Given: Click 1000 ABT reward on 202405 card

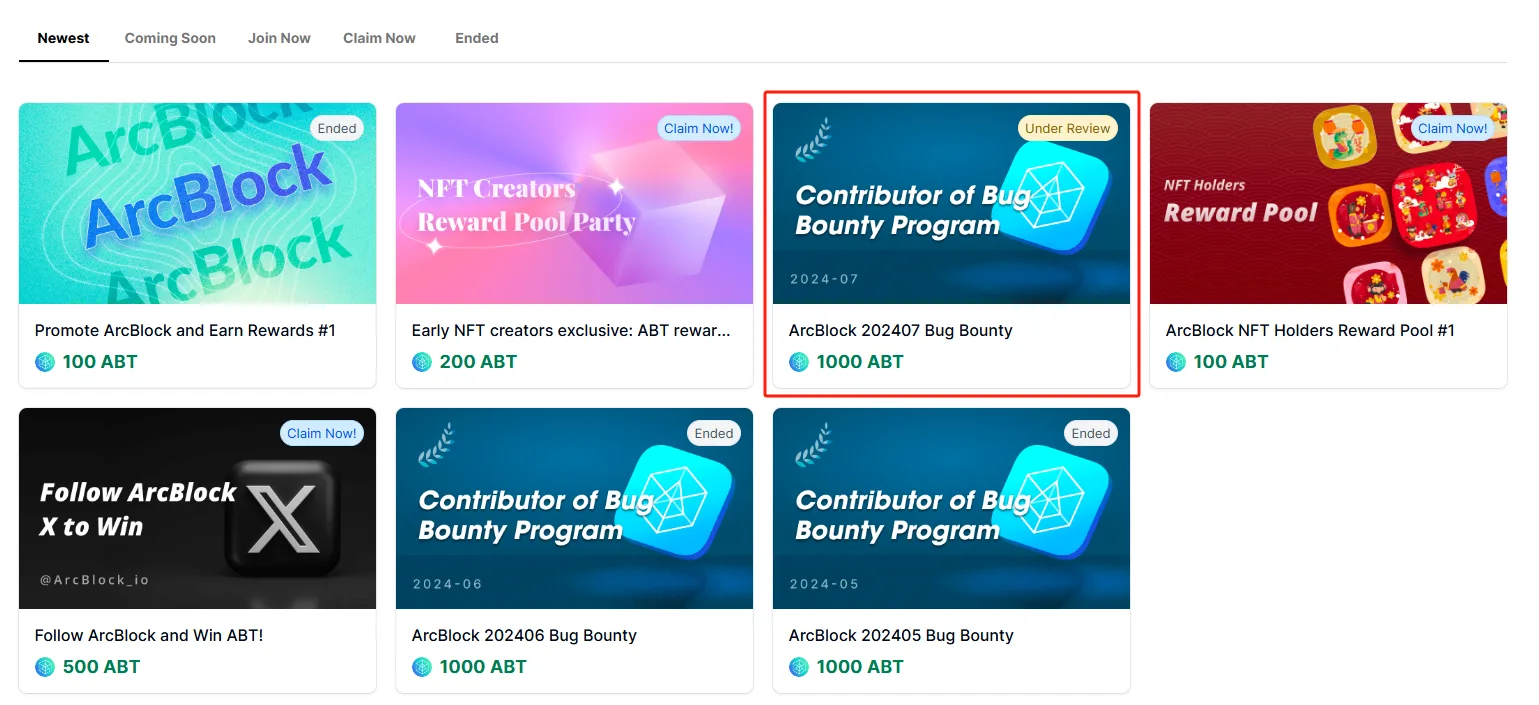Looking at the screenshot, I should [x=860, y=667].
